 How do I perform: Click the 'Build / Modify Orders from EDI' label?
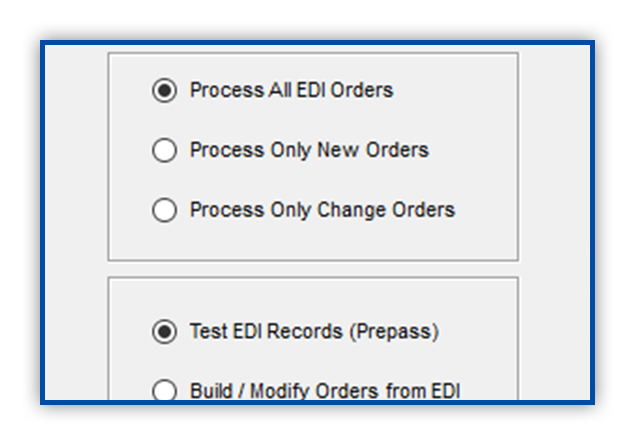(325, 391)
